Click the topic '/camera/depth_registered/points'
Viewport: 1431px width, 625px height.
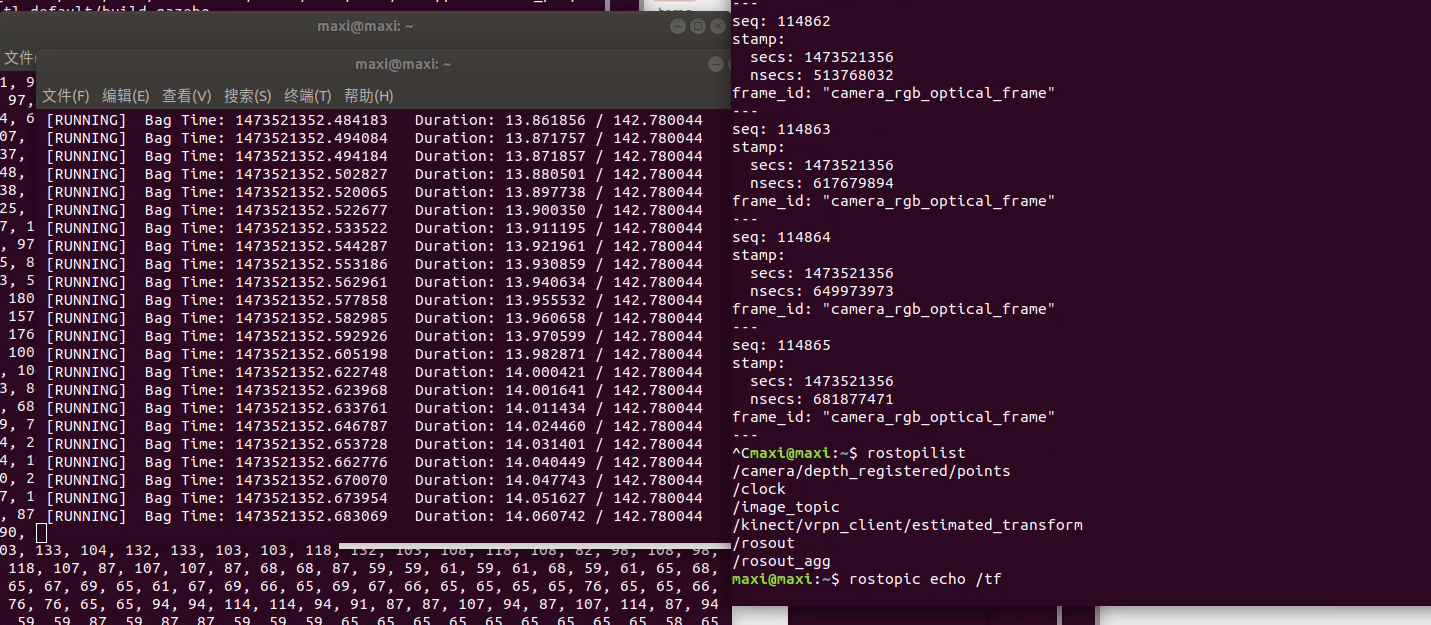871,471
